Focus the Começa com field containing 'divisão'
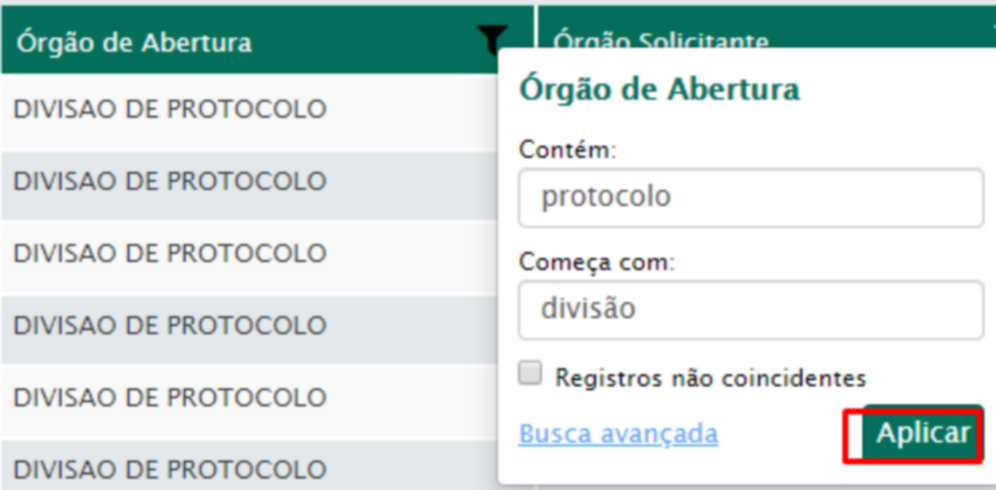Screen dimensions: 996x490 pos(751,310)
